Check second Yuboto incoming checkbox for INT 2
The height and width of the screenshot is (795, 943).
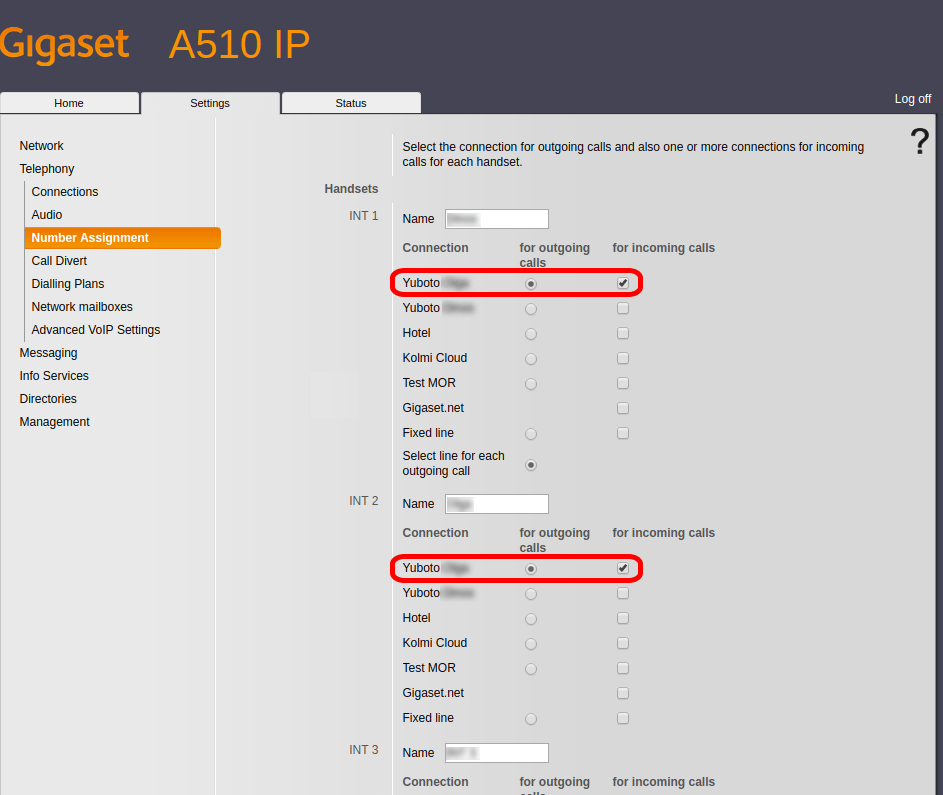click(622, 593)
